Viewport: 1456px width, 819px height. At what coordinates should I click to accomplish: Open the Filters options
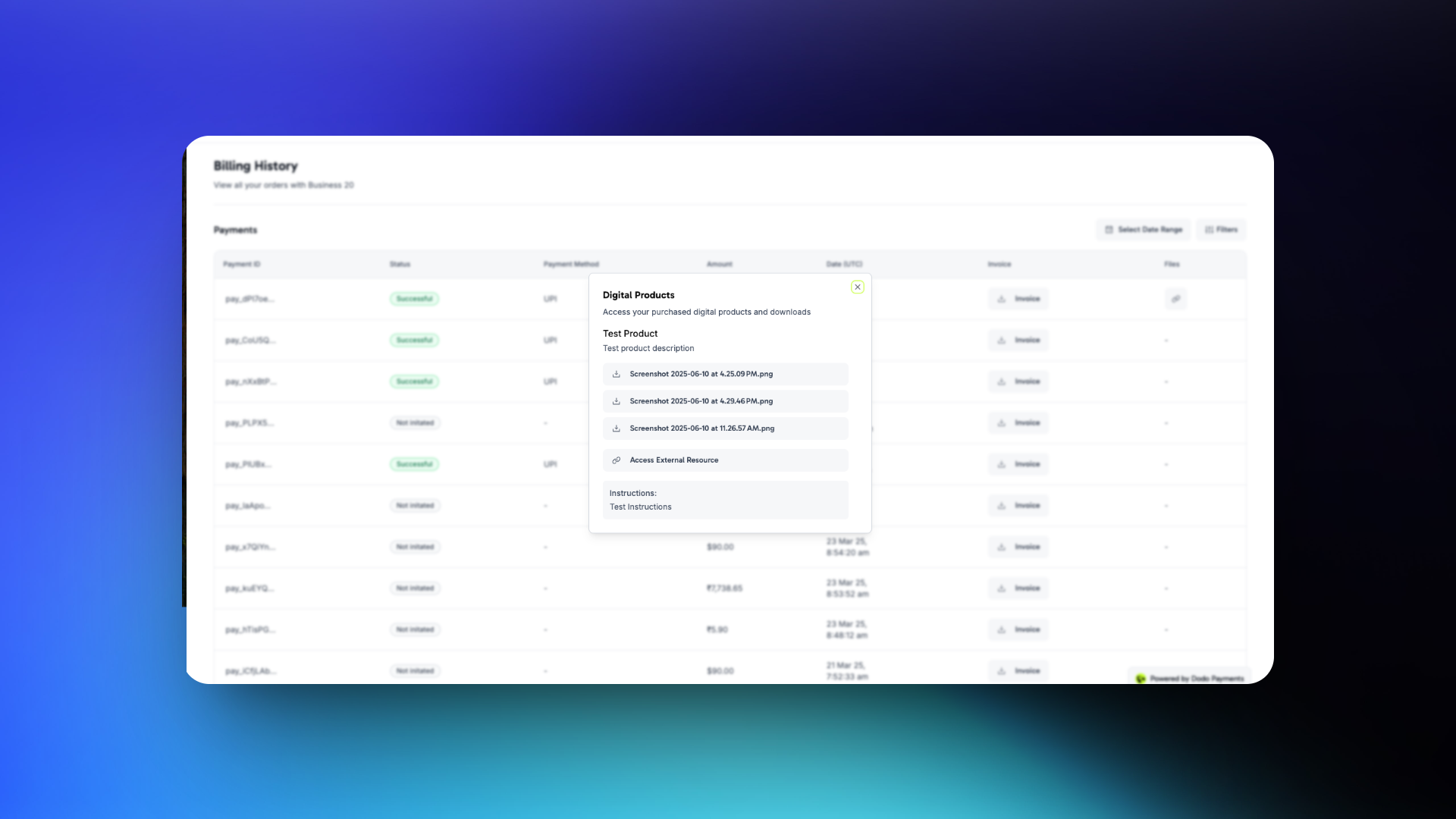pos(1221,230)
